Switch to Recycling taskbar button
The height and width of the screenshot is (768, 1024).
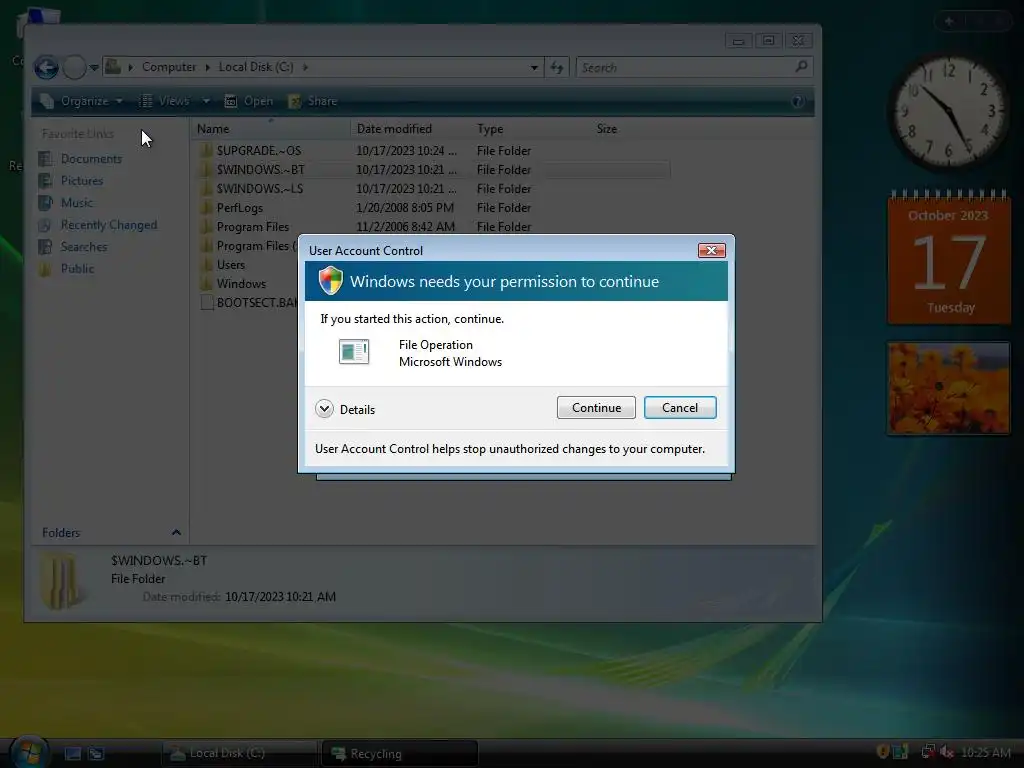(x=399, y=754)
